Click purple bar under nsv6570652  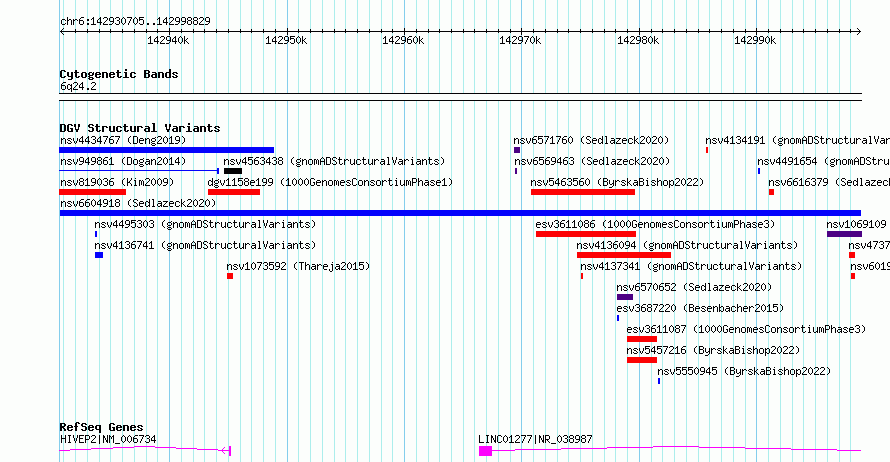(625, 297)
